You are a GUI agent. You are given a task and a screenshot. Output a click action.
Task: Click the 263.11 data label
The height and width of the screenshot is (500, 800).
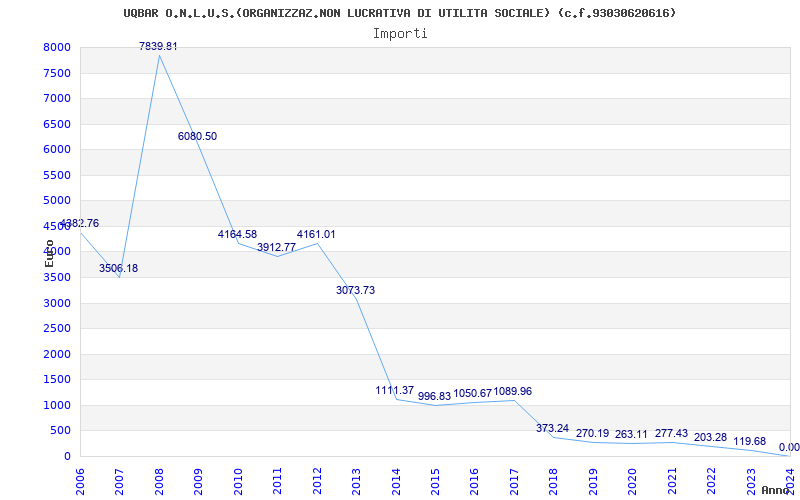pyautogui.click(x=631, y=434)
